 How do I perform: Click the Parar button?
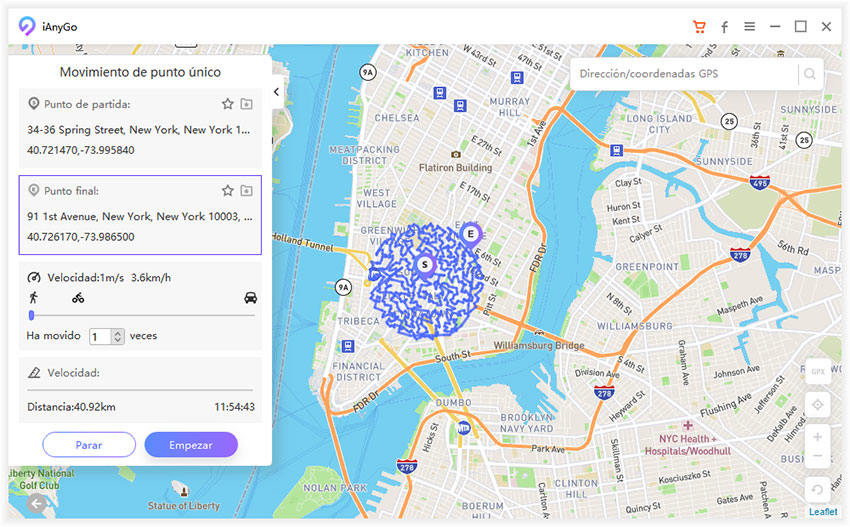tap(89, 445)
